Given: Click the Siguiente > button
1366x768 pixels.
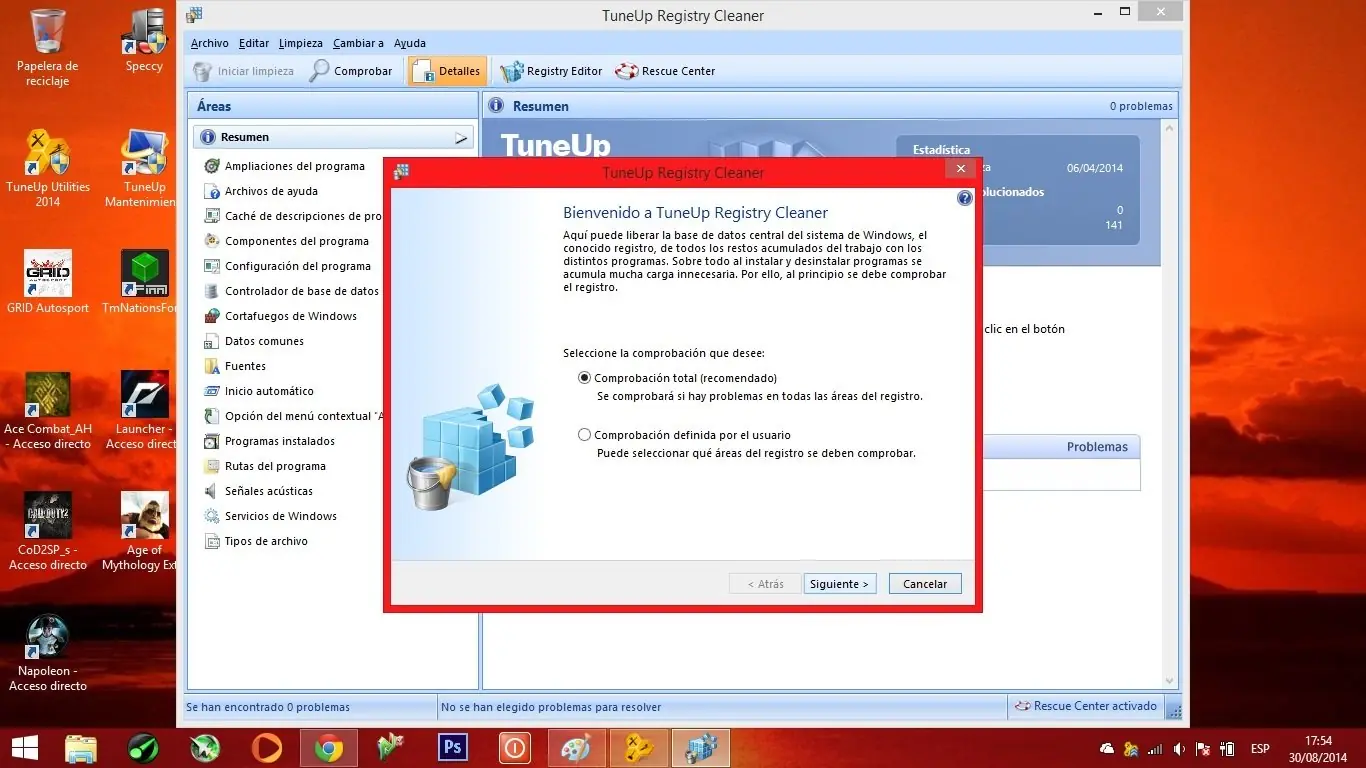Looking at the screenshot, I should click(840, 584).
